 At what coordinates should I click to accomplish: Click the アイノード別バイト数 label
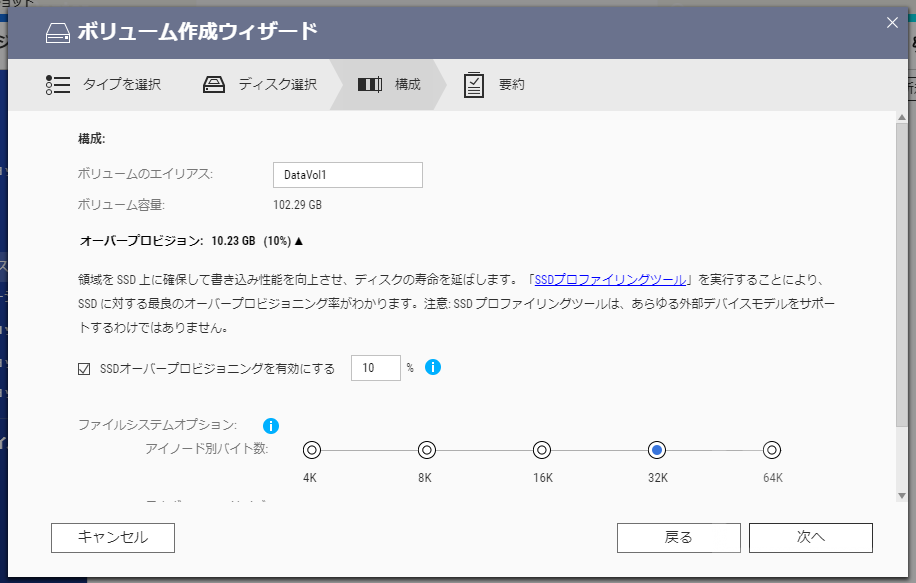(x=207, y=449)
